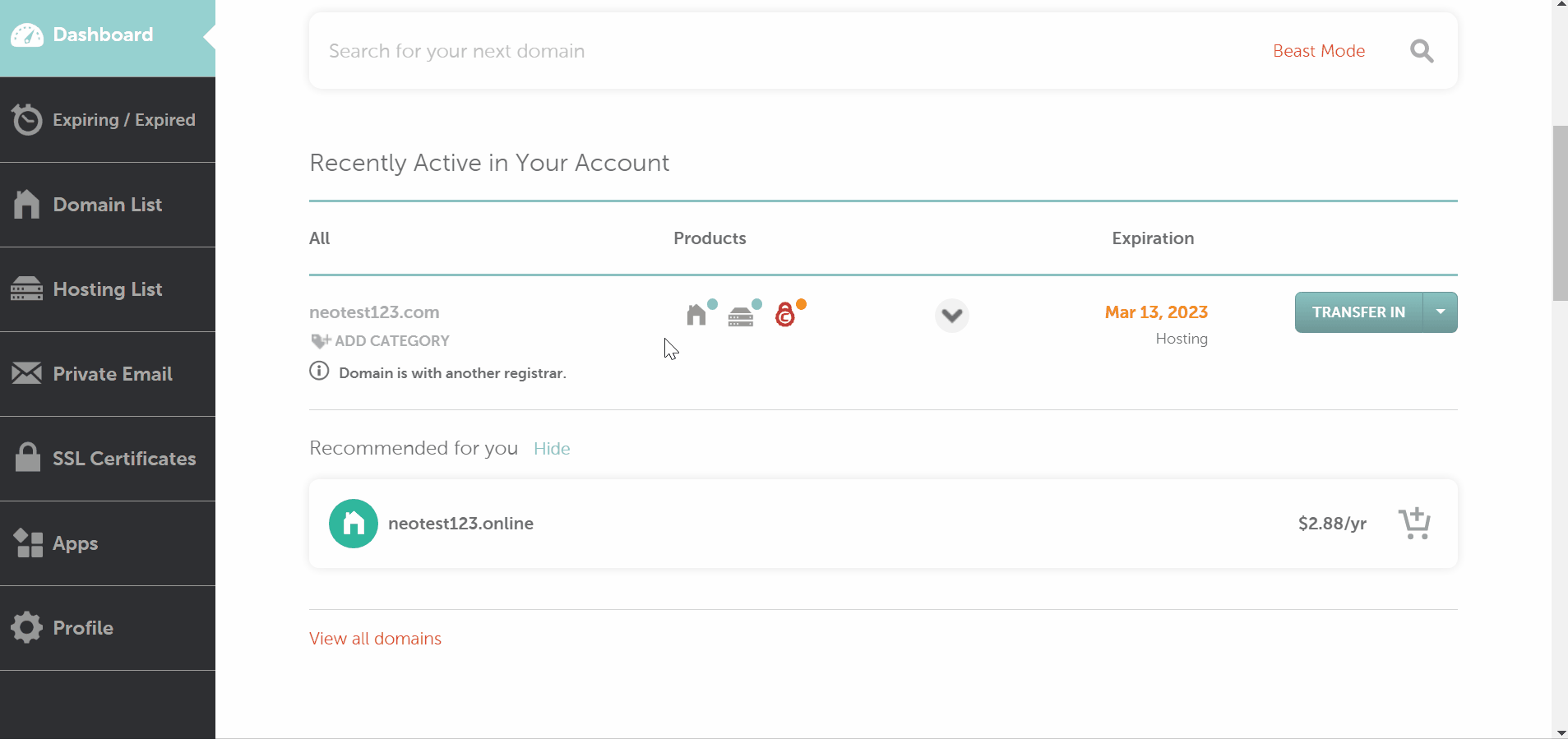Open Apps in sidebar
Image resolution: width=1568 pixels, height=739 pixels.
pyautogui.click(x=108, y=543)
